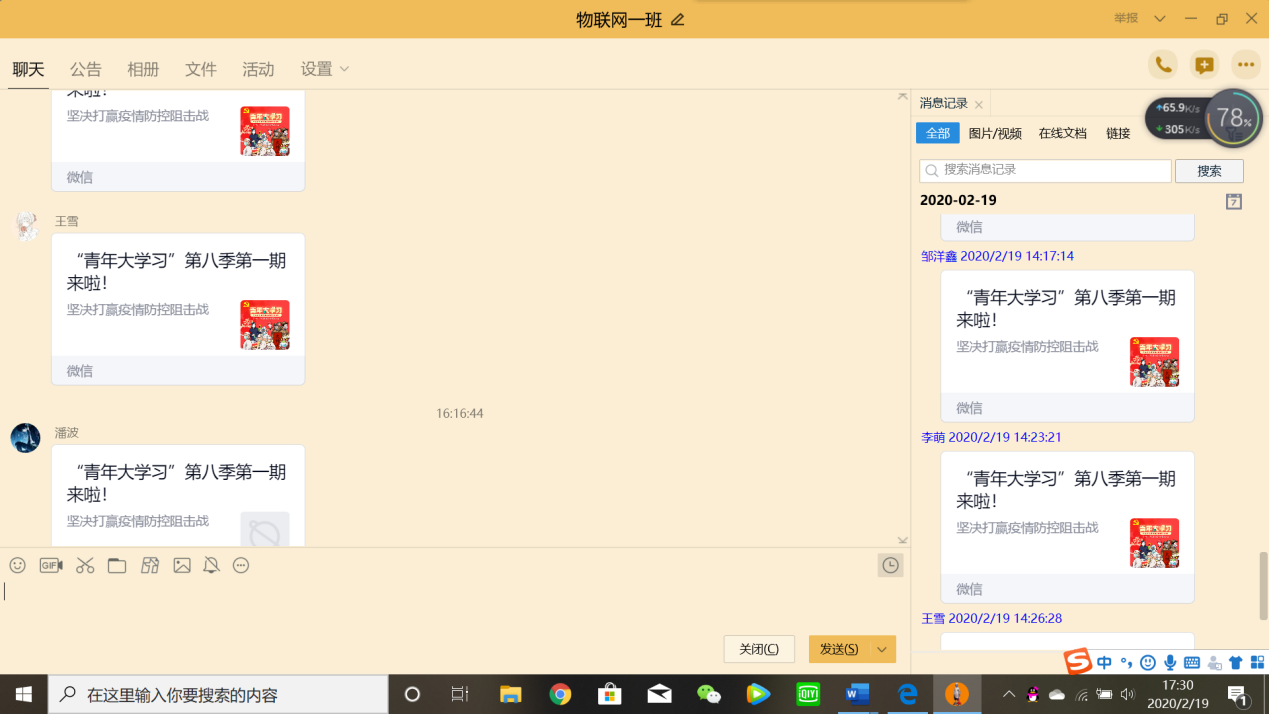The image size is (1269, 714).
Task: Open Sogou skin shirt icon
Action: click(x=1236, y=662)
